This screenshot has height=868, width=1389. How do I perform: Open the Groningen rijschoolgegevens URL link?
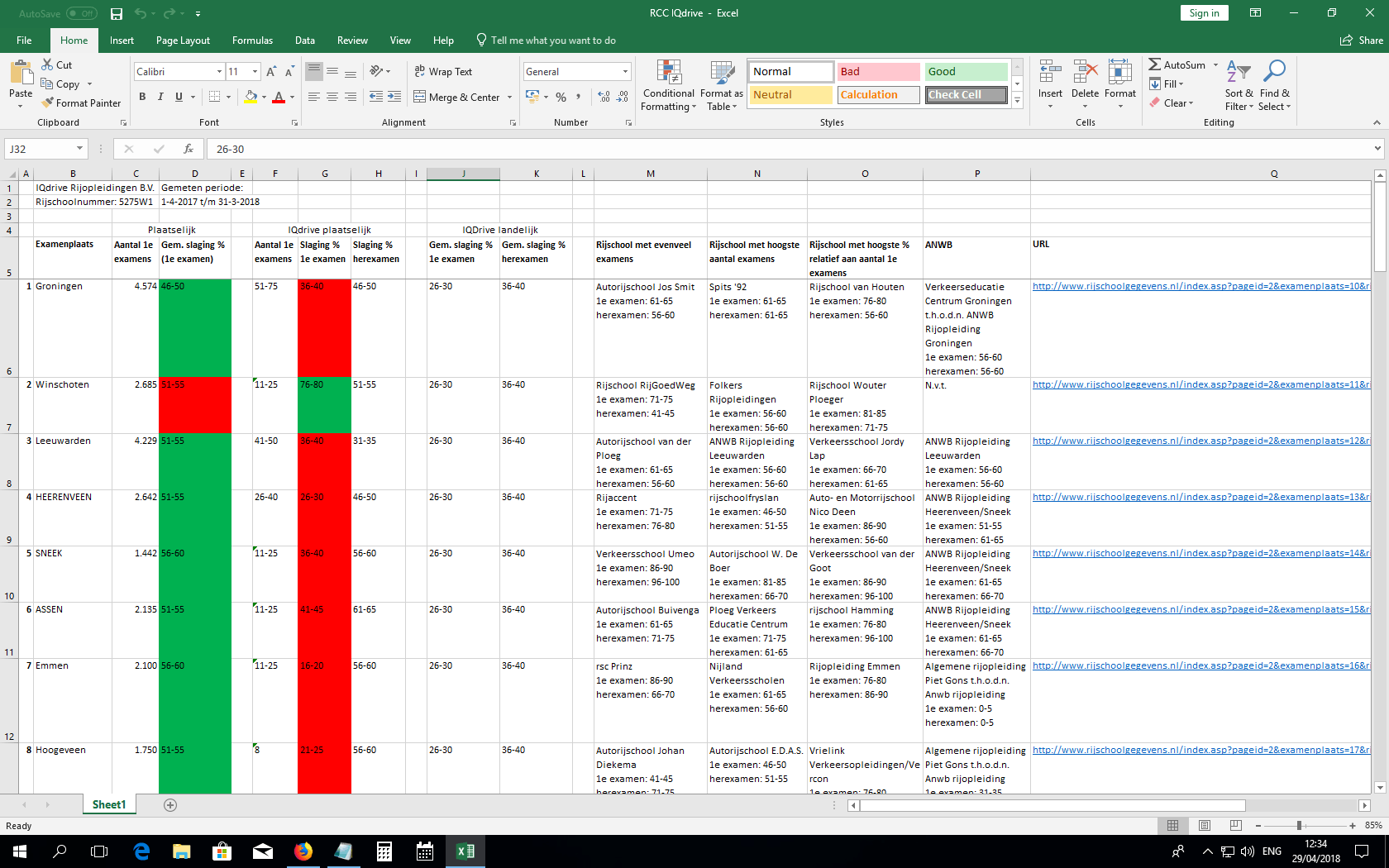coord(1200,286)
